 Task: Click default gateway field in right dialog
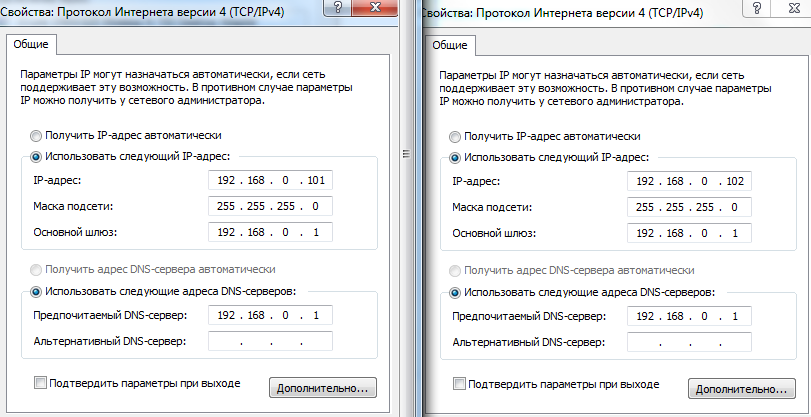click(x=689, y=233)
